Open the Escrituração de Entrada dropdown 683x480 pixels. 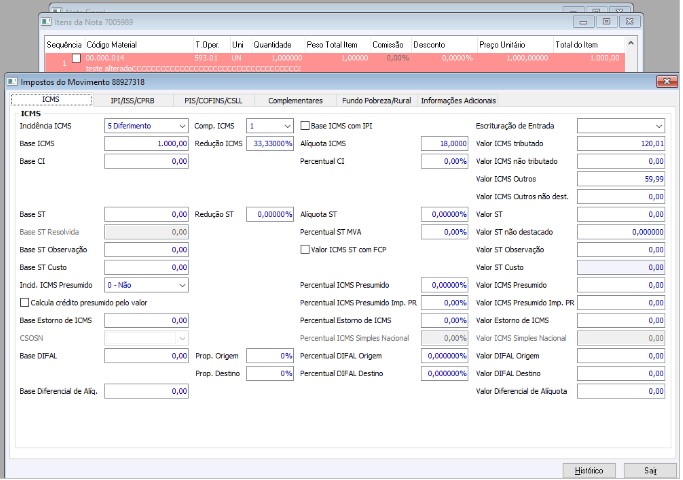(x=659, y=126)
